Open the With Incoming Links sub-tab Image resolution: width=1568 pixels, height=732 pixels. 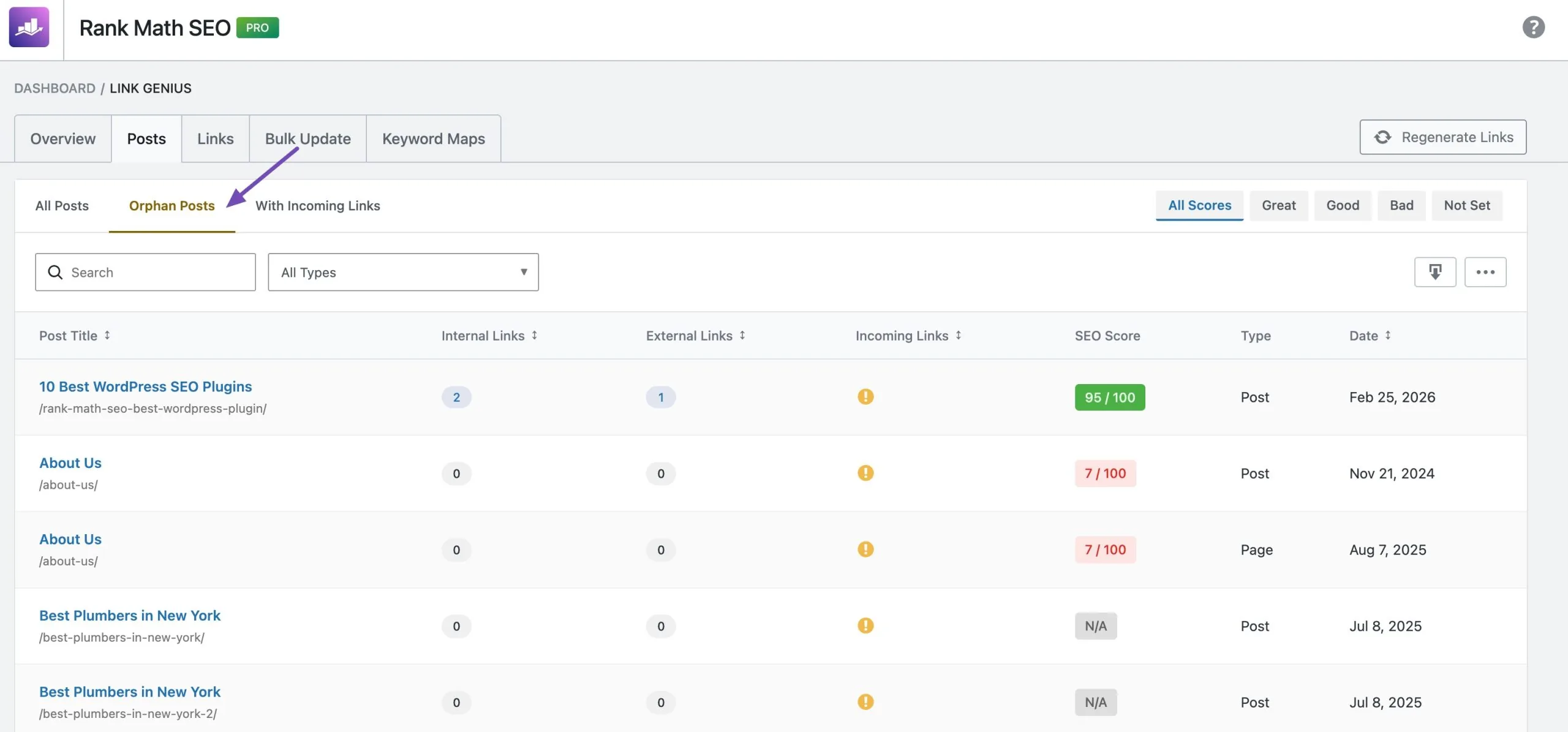click(x=317, y=206)
